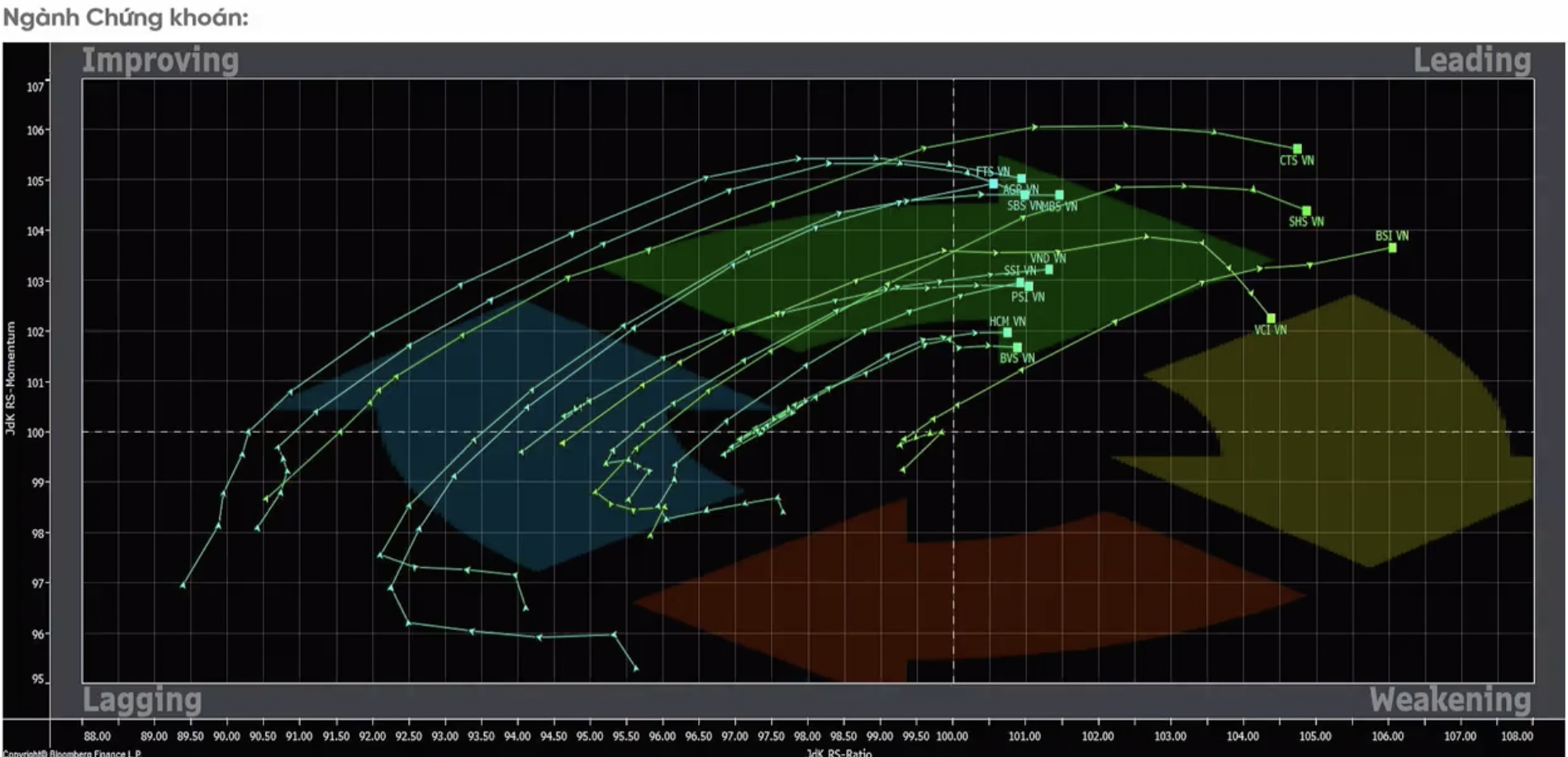The width and height of the screenshot is (1568, 757).
Task: Click the VND VN endpoint marker
Action: (1049, 269)
